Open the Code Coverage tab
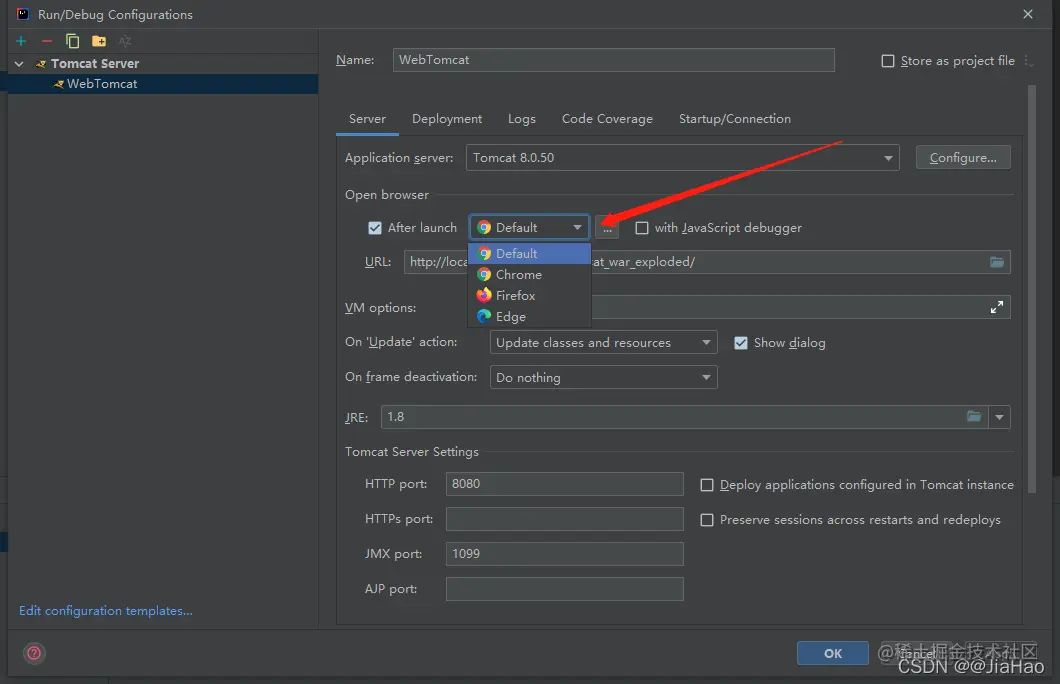Screen dimensions: 1060x684 pyautogui.click(x=607, y=119)
